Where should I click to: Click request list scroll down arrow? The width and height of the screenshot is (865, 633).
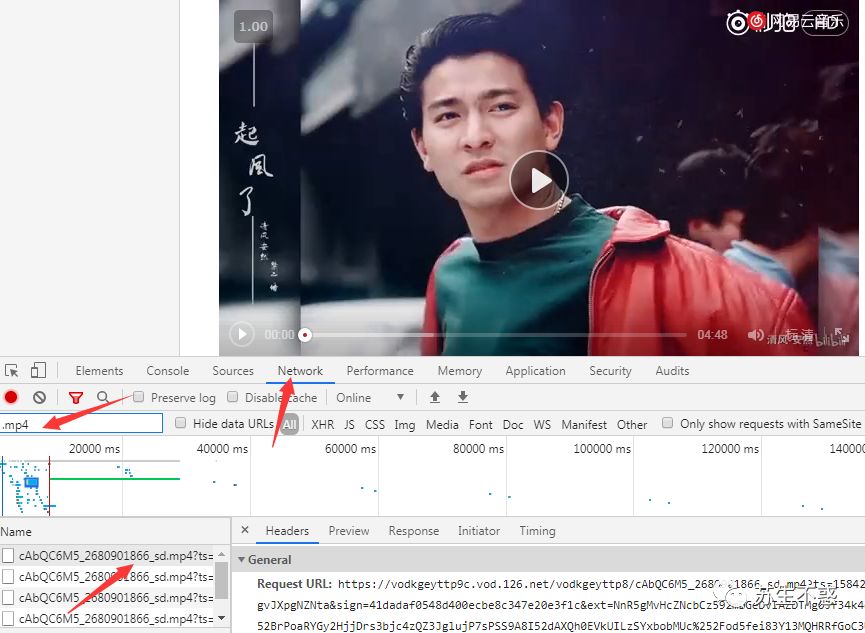(221, 618)
